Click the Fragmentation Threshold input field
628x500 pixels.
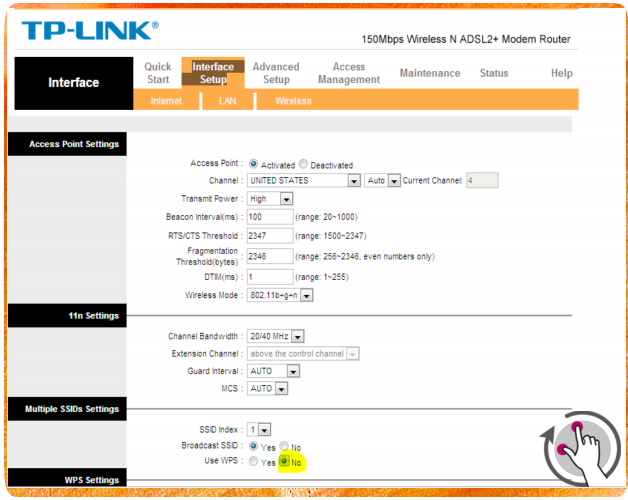coord(270,256)
